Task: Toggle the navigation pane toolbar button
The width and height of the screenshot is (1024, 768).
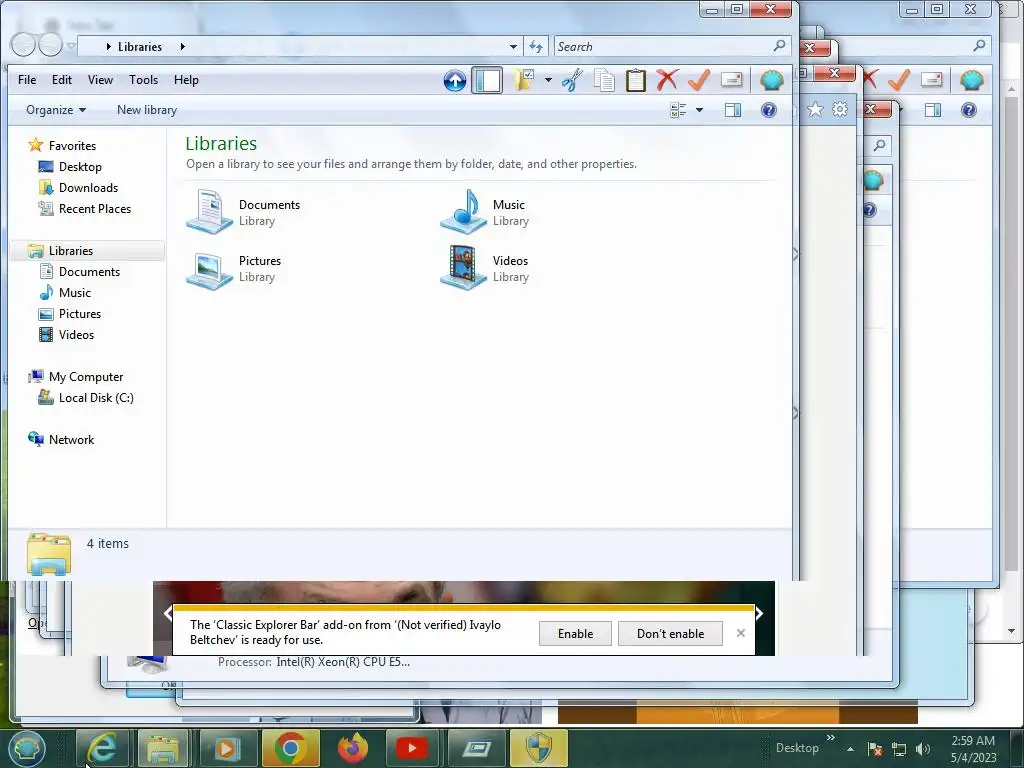Action: (487, 80)
